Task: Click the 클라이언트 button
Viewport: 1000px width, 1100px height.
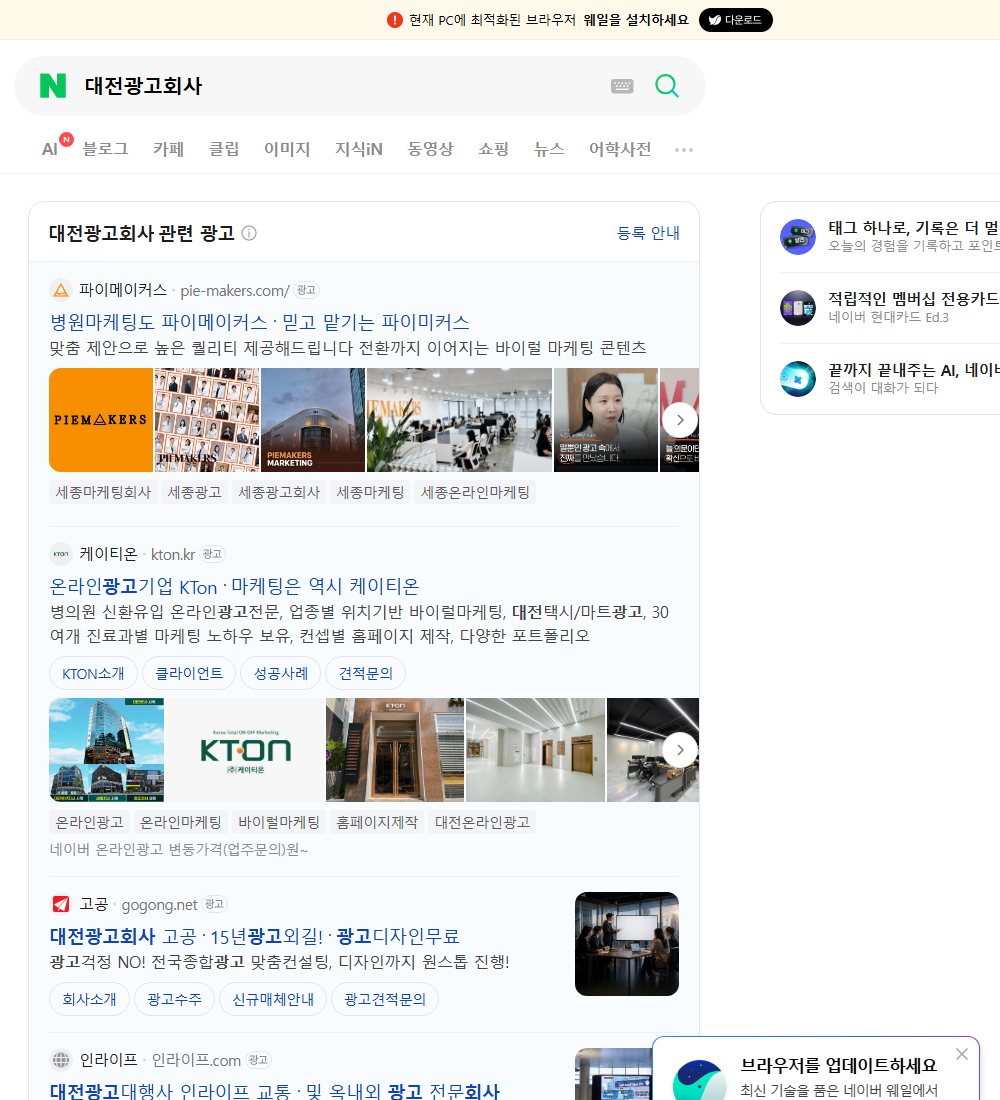Action: pos(189,673)
